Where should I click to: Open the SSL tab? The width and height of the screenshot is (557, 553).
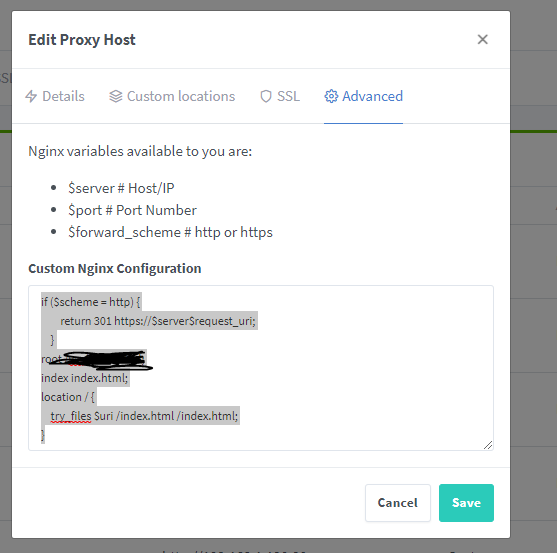[280, 96]
